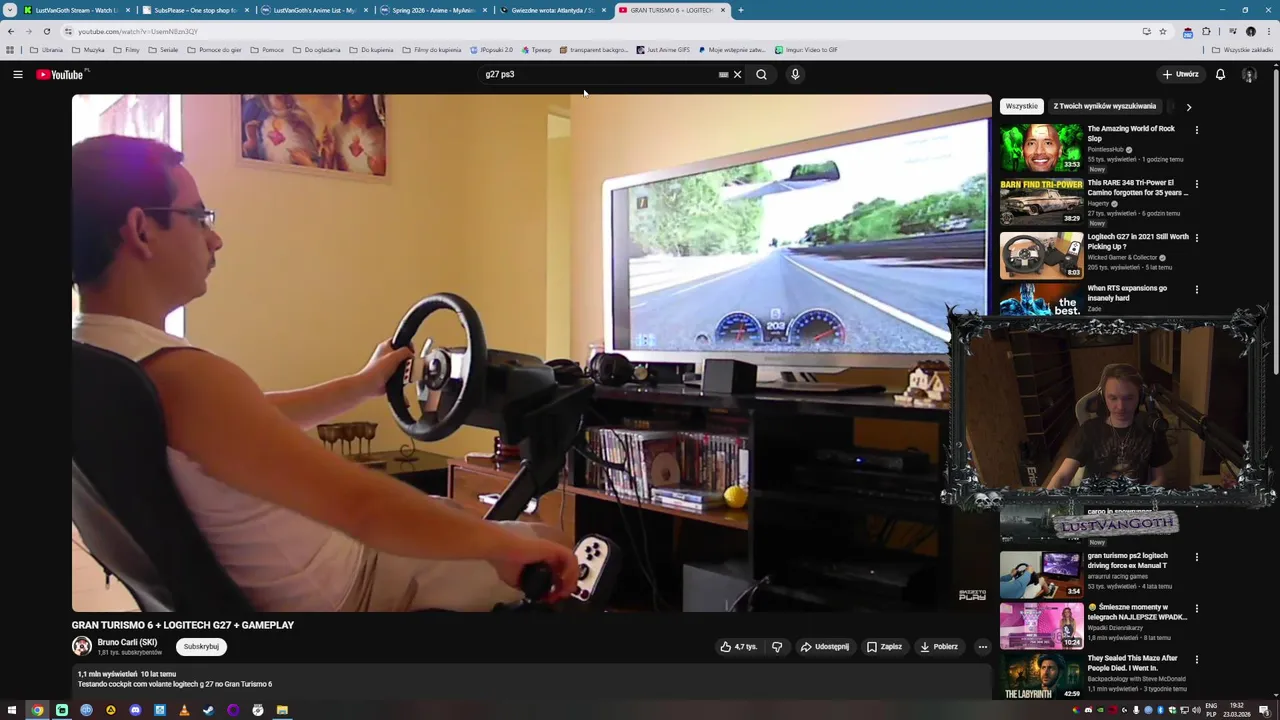Expand the video description box
Image resolution: width=1280 pixels, height=720 pixels.
tap(531, 682)
